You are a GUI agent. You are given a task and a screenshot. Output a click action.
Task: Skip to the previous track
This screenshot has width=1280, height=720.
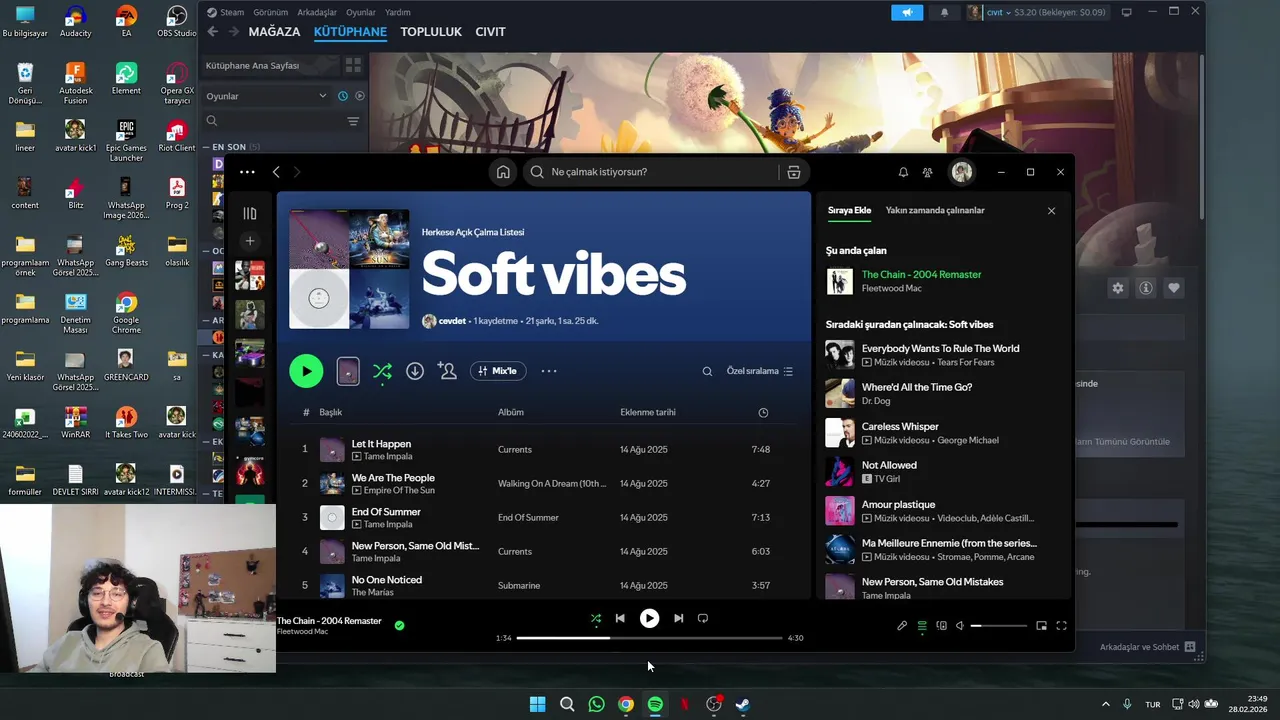pos(620,618)
